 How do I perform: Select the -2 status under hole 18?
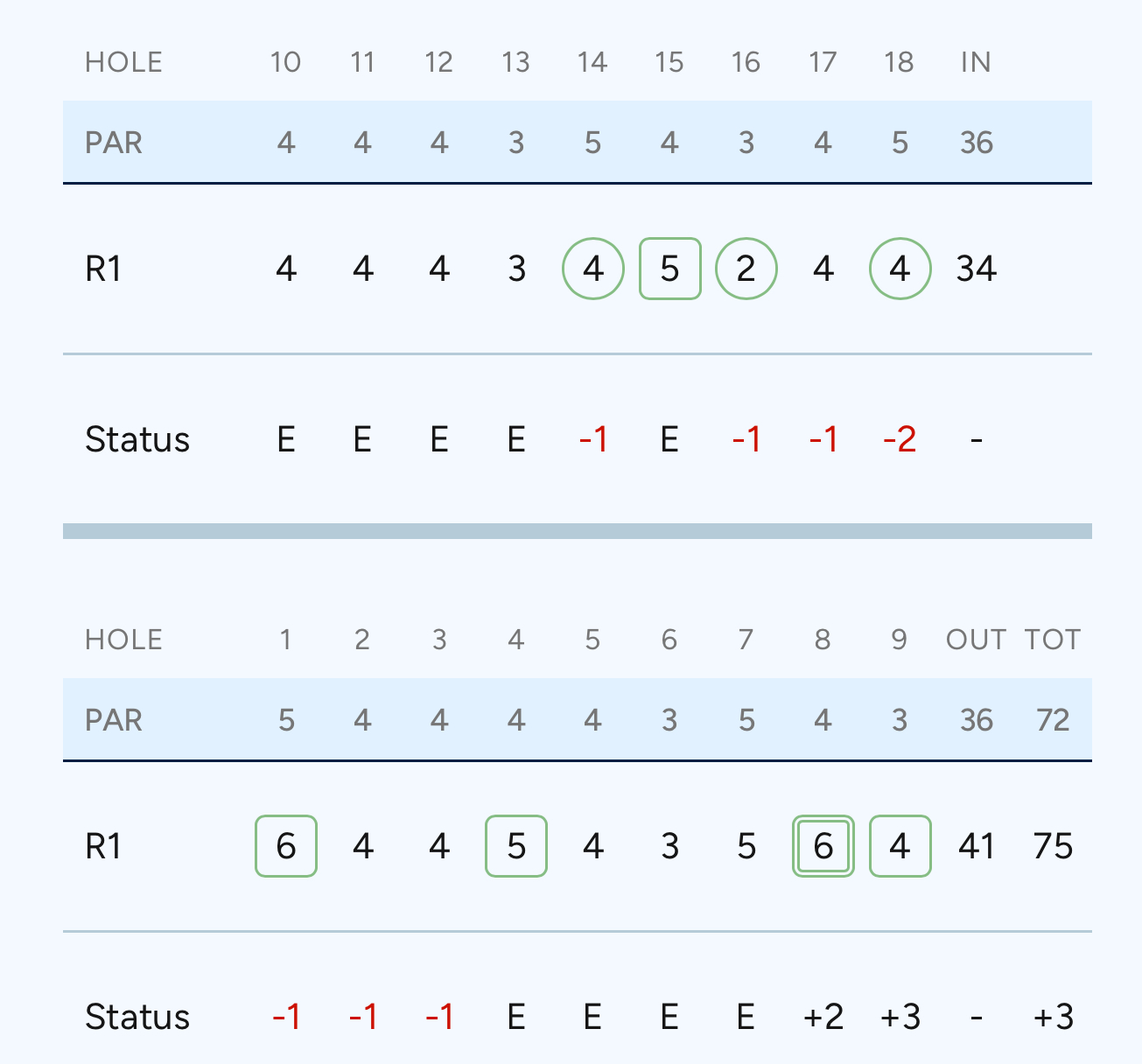[x=900, y=439]
